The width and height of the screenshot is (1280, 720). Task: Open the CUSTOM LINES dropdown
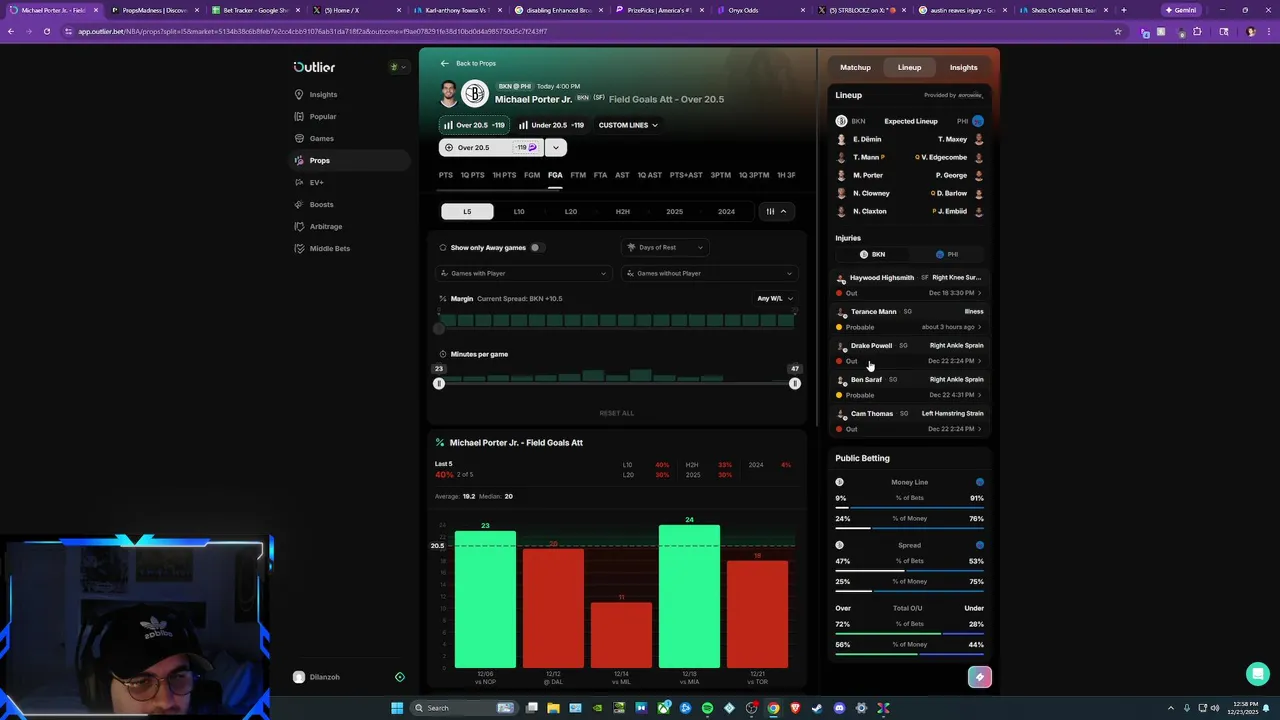[628, 125]
